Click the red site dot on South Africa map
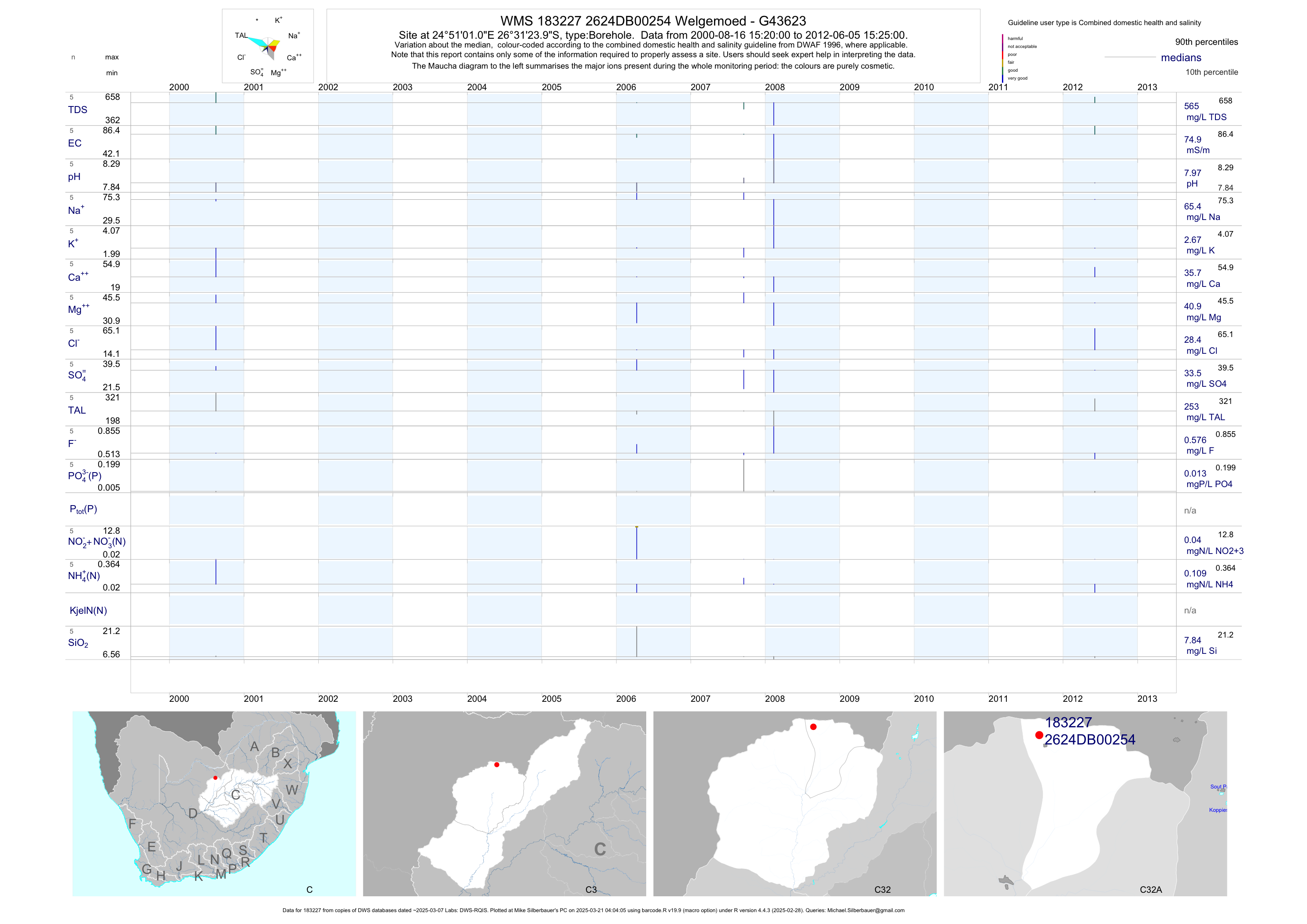 (x=215, y=777)
